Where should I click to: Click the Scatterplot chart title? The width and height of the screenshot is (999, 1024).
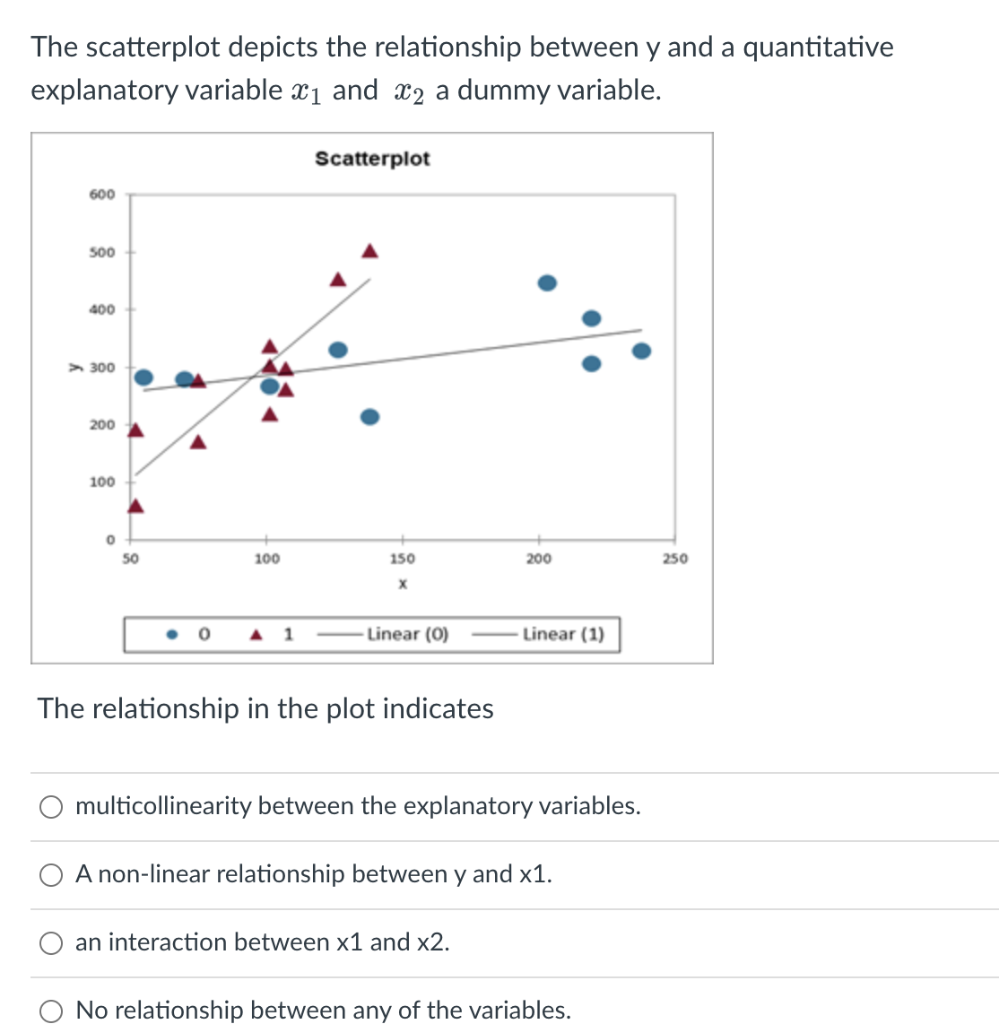373,158
